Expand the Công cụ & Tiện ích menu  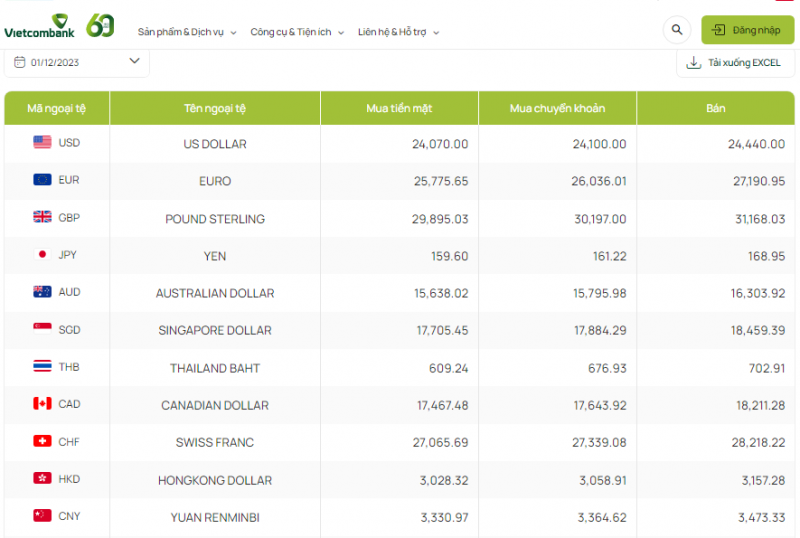[297, 32]
